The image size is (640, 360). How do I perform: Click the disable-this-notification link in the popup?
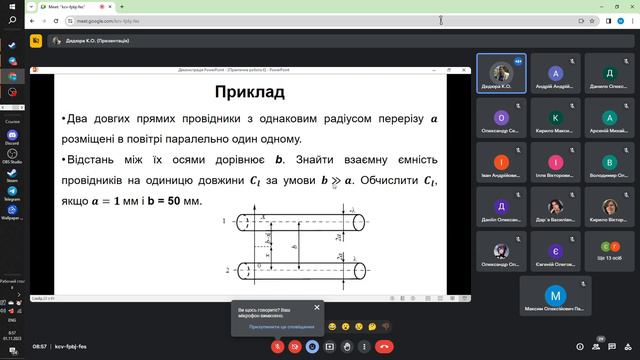(282, 327)
